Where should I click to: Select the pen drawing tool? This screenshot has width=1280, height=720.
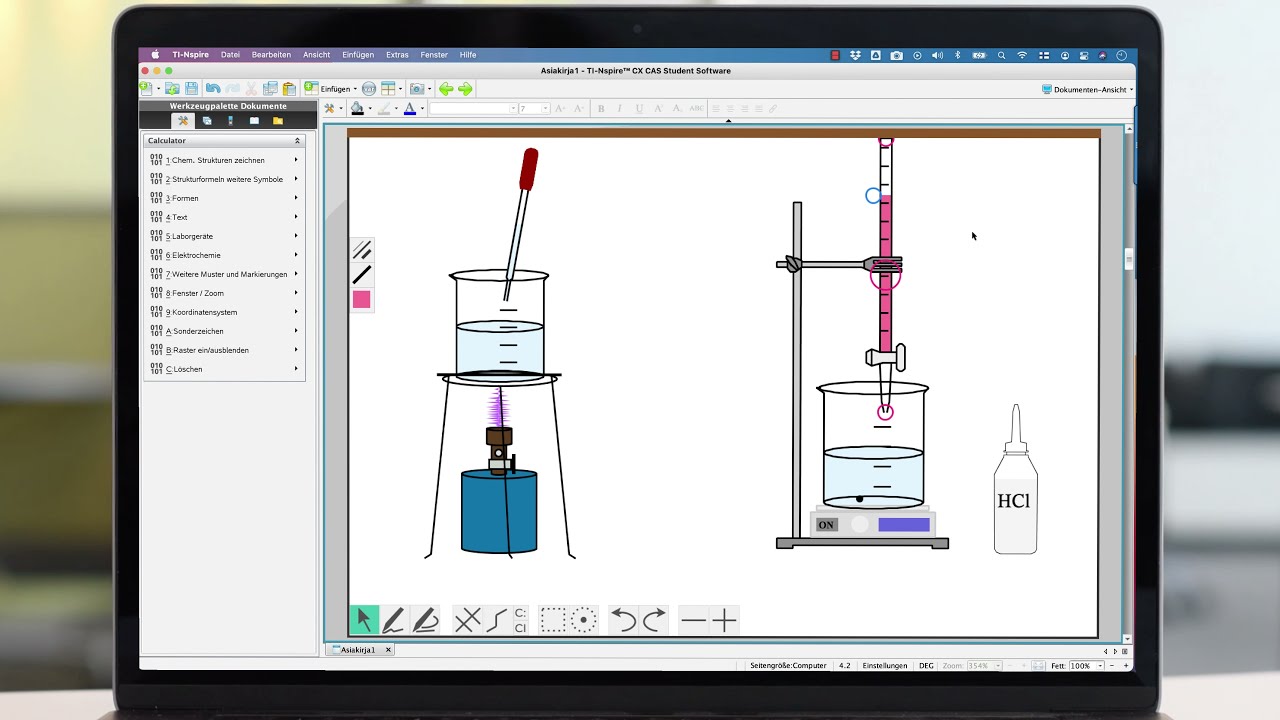[x=393, y=620]
